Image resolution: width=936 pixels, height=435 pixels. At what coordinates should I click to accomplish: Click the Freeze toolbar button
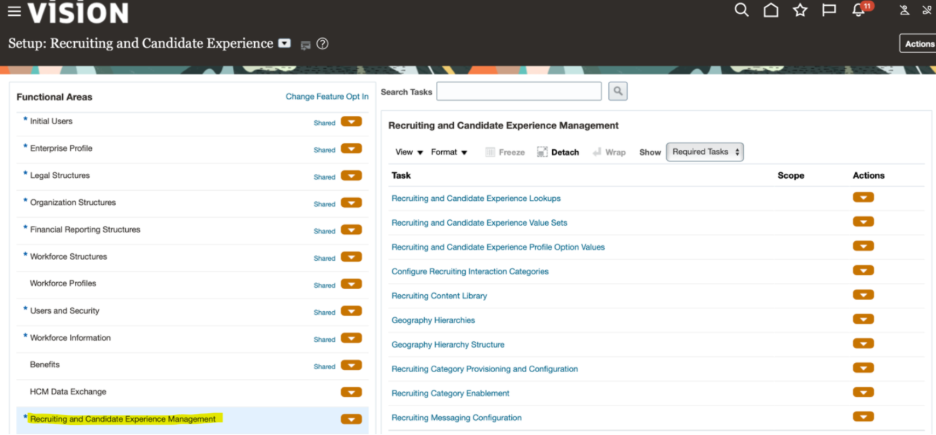(x=505, y=152)
